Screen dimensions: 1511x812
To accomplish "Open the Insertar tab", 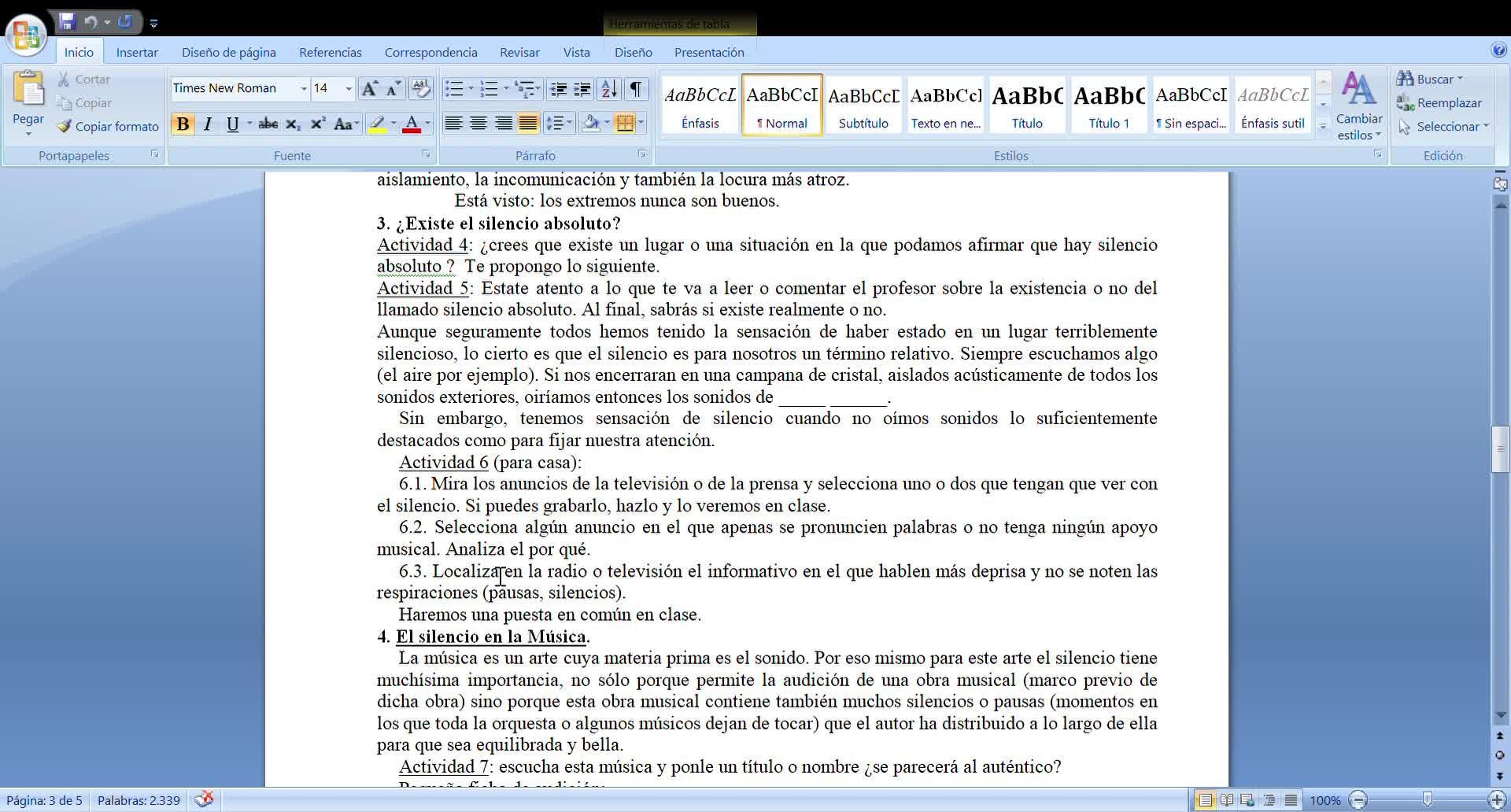I will click(137, 52).
